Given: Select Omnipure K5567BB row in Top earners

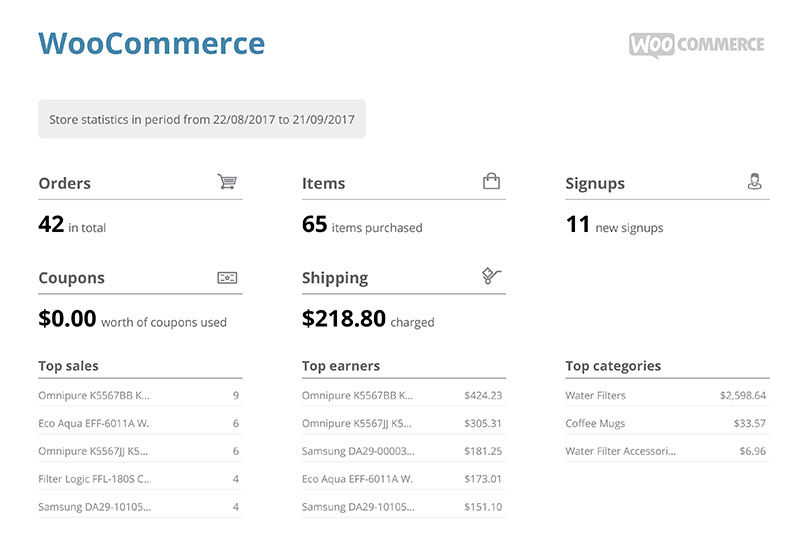Looking at the screenshot, I should click(x=404, y=395).
